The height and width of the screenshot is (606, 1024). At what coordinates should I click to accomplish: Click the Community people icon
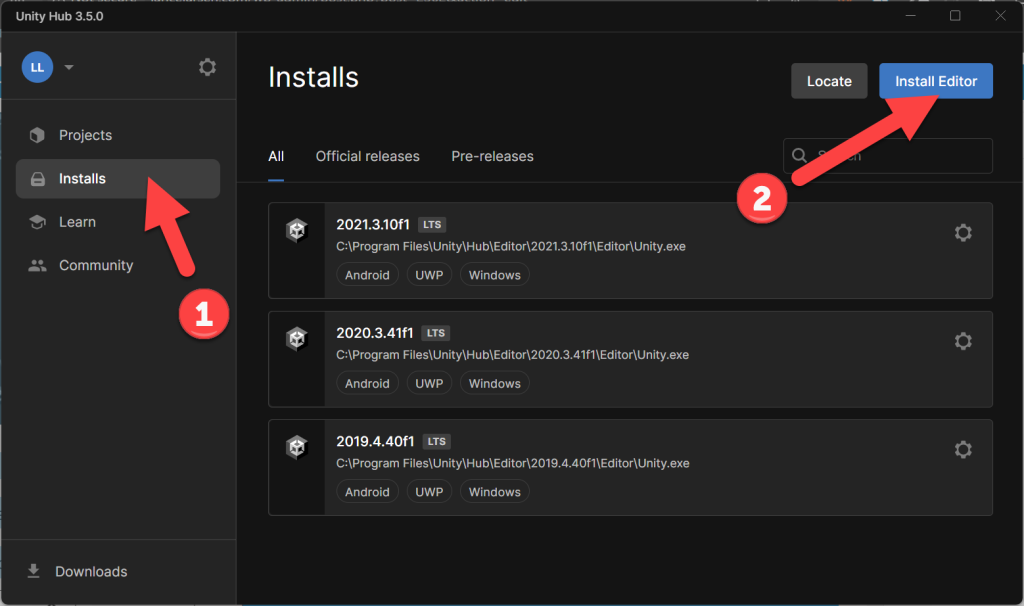[37, 265]
